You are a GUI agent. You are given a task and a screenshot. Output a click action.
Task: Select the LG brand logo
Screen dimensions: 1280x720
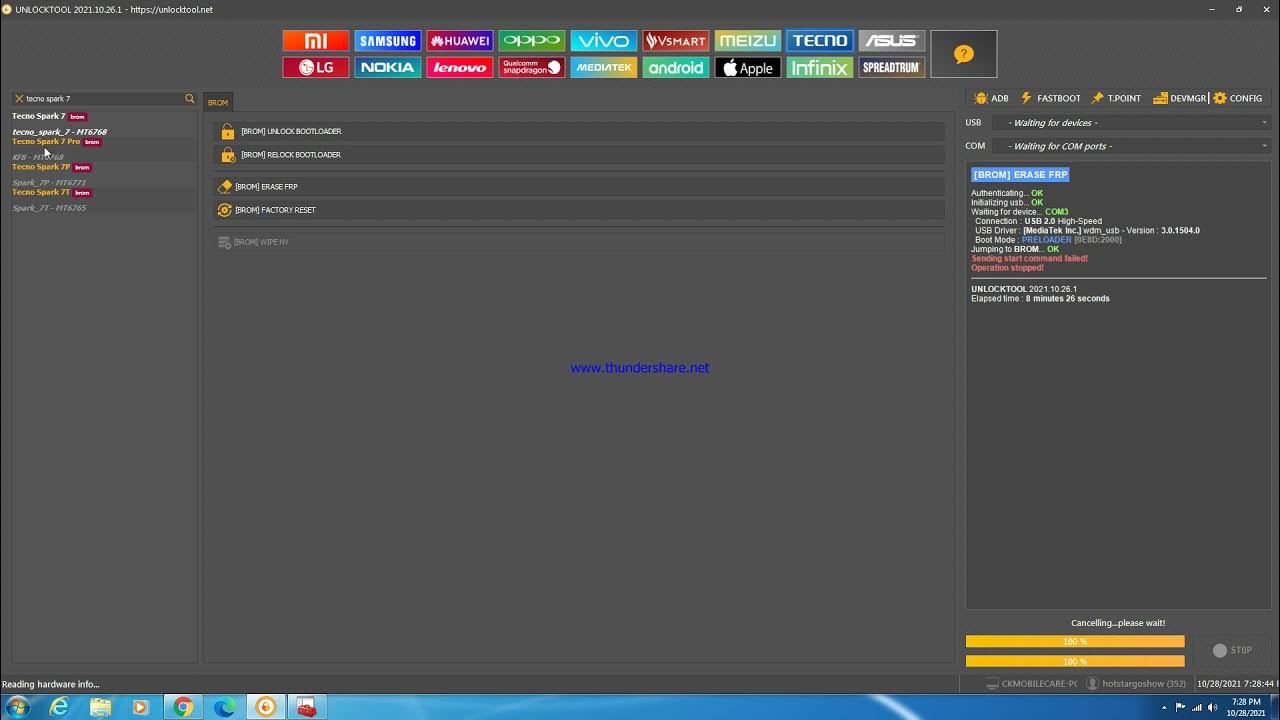(316, 68)
